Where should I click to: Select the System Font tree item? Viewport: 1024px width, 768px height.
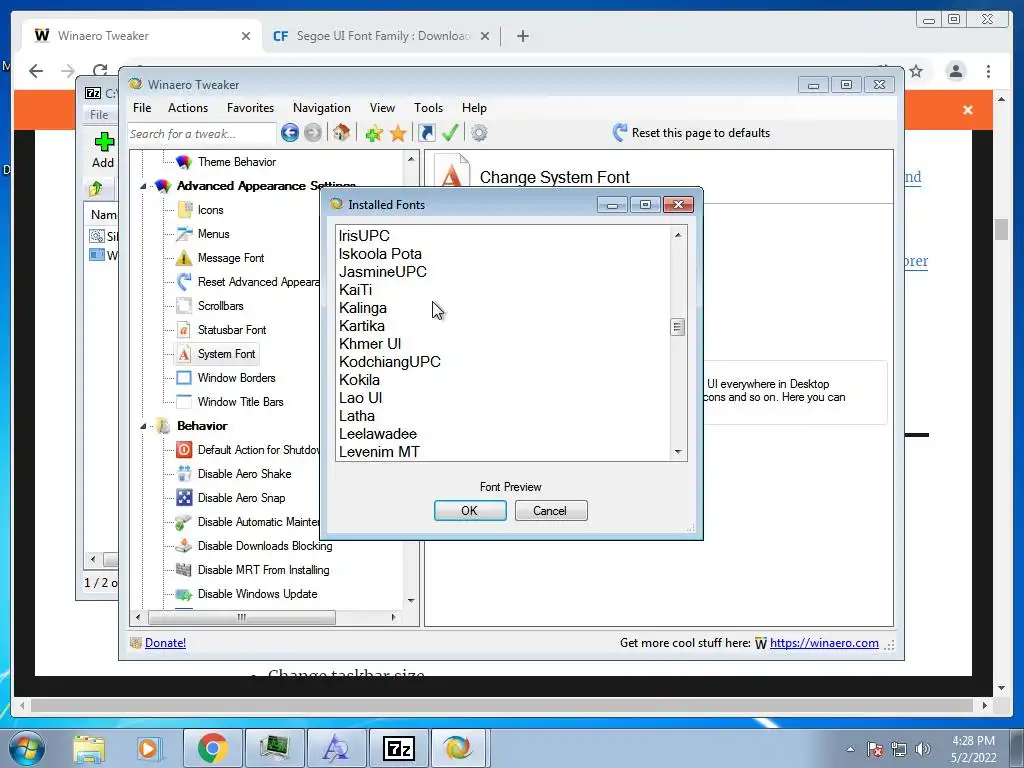click(227, 354)
